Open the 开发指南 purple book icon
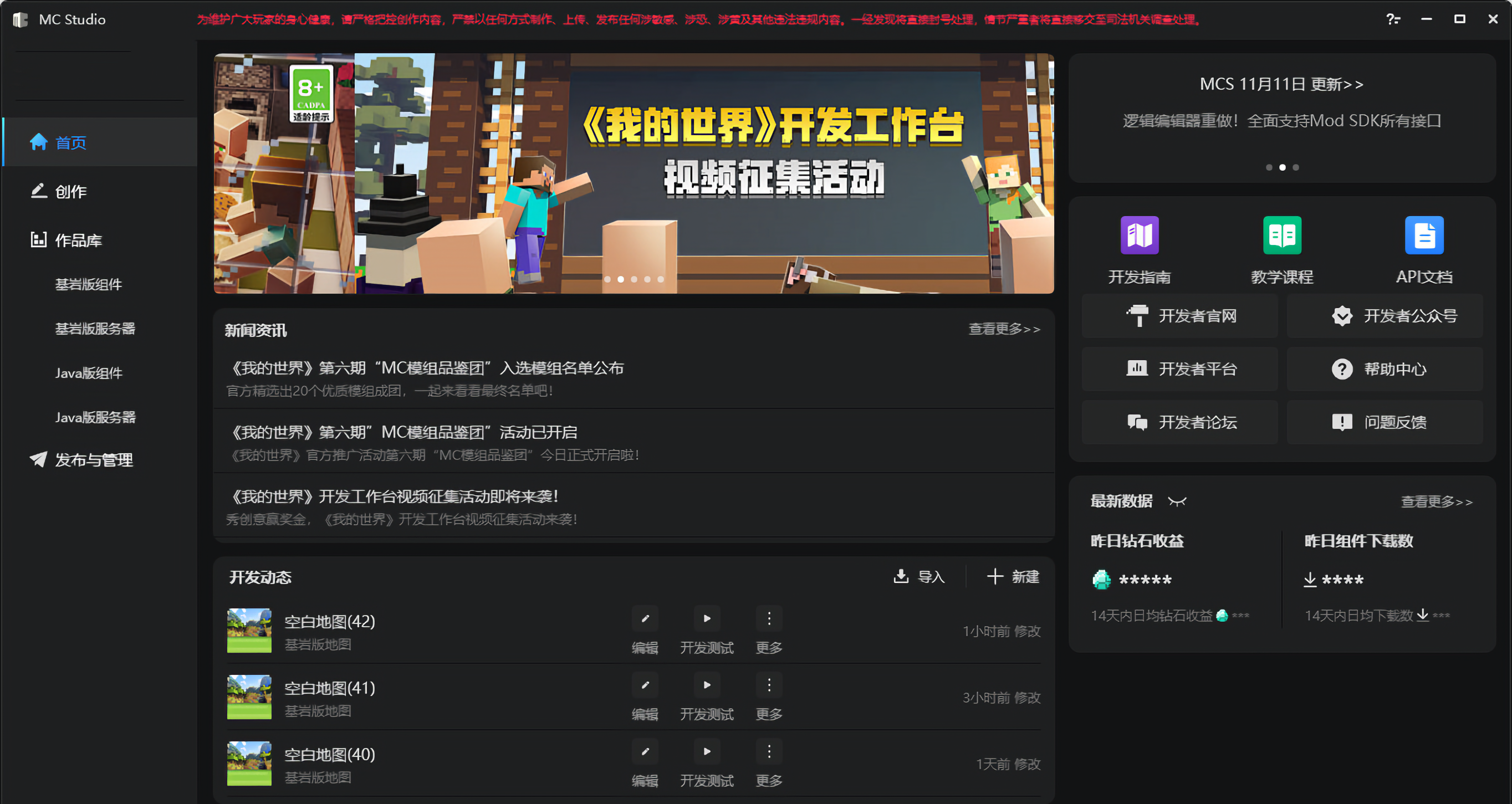Viewport: 1512px width, 804px height. pos(1140,235)
